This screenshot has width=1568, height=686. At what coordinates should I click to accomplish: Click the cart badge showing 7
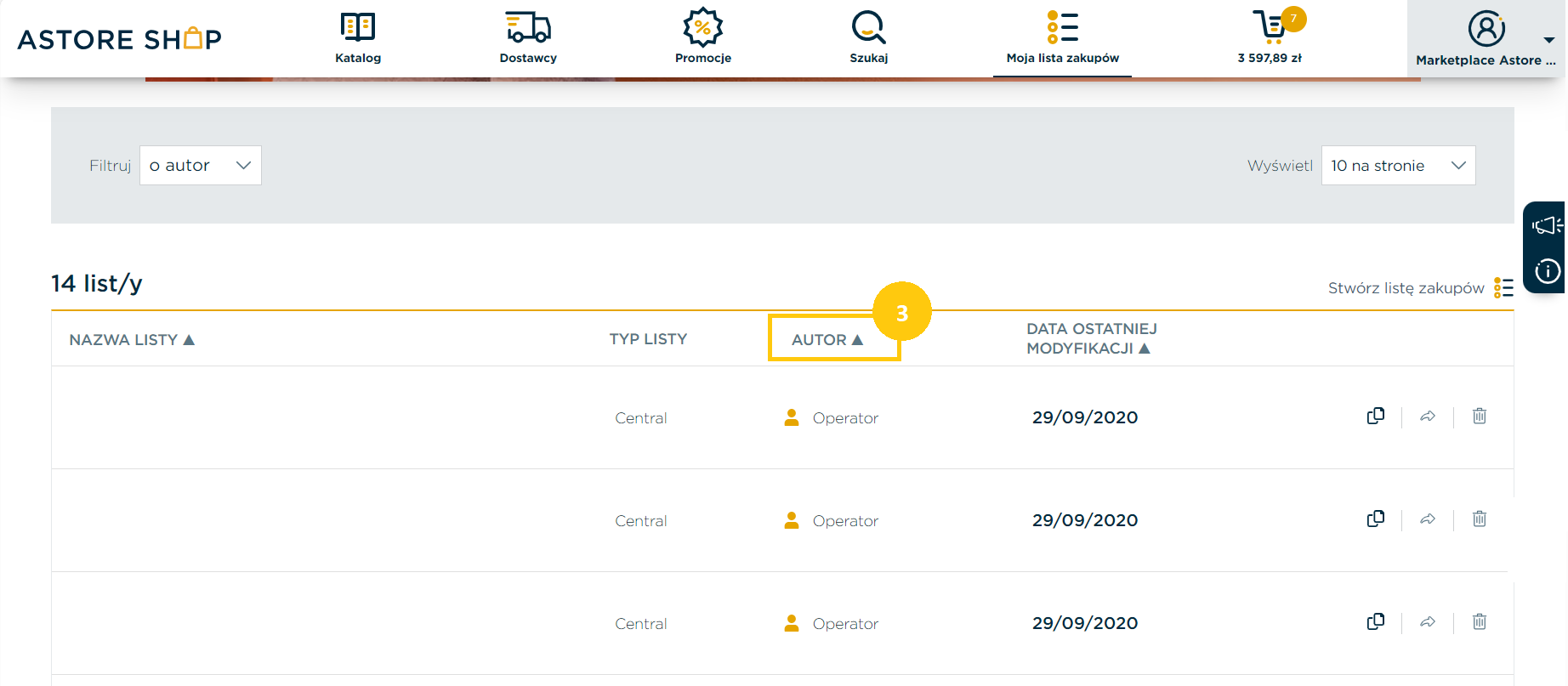(1293, 19)
